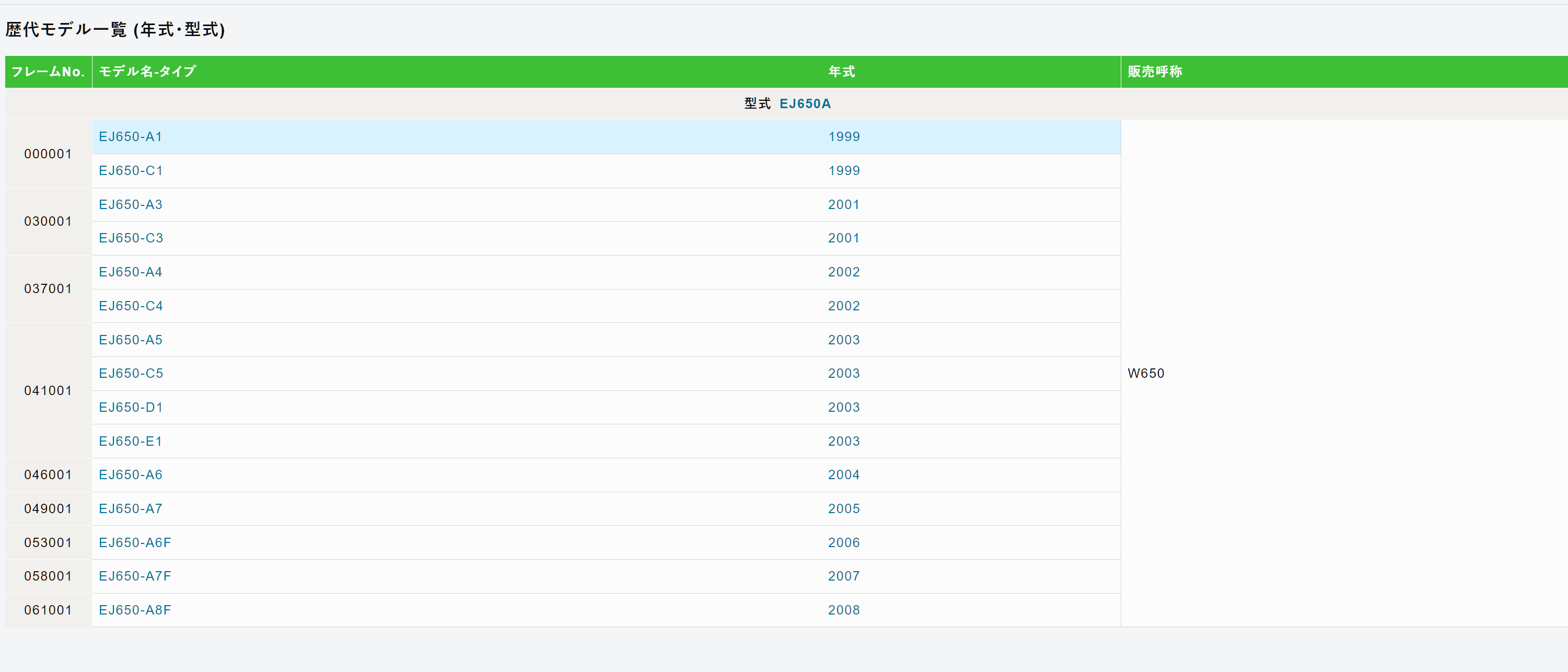Open the EJ650-C5 model link
1568x672 pixels.
coord(131,373)
